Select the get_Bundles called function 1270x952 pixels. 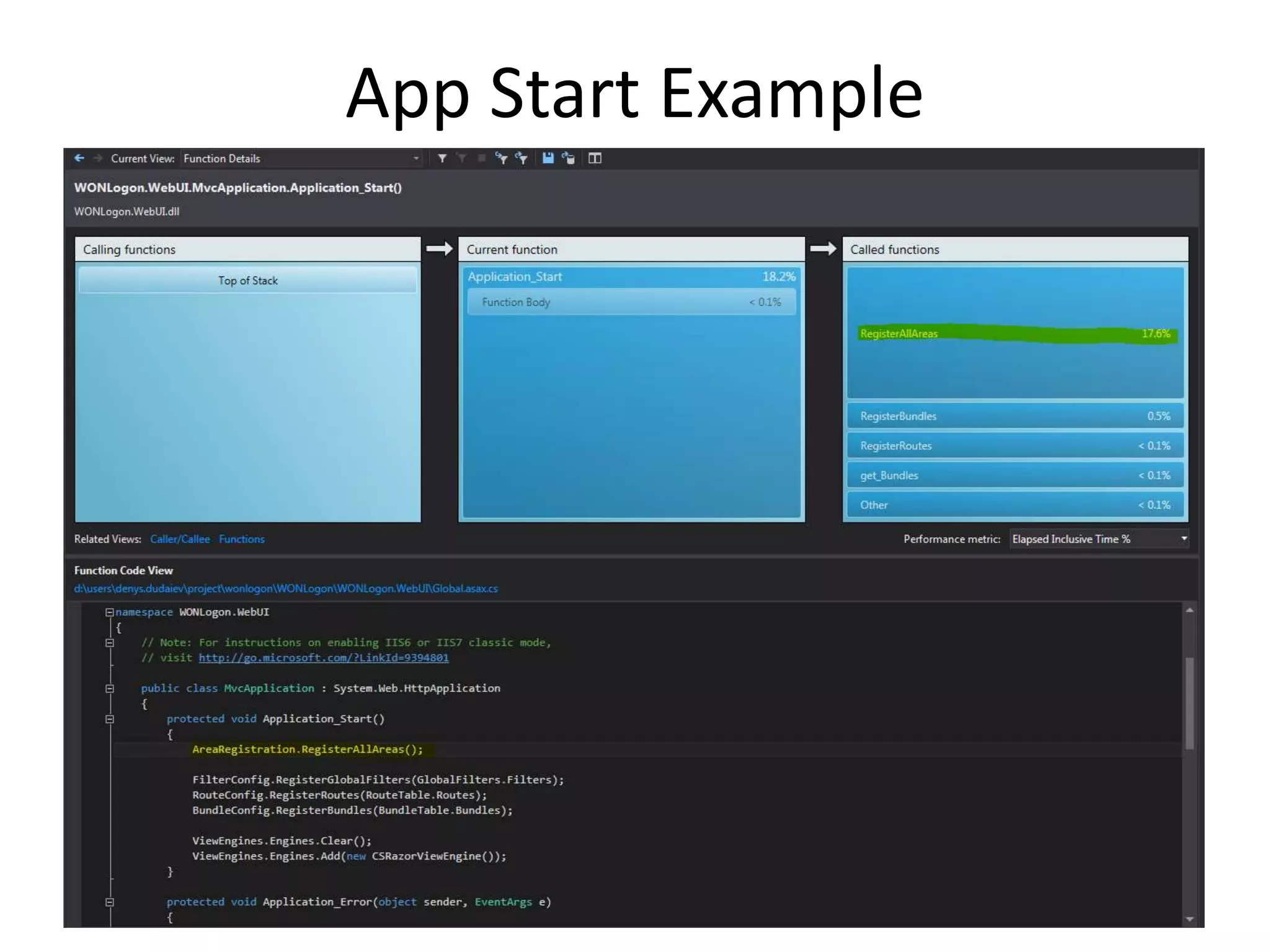point(1015,475)
